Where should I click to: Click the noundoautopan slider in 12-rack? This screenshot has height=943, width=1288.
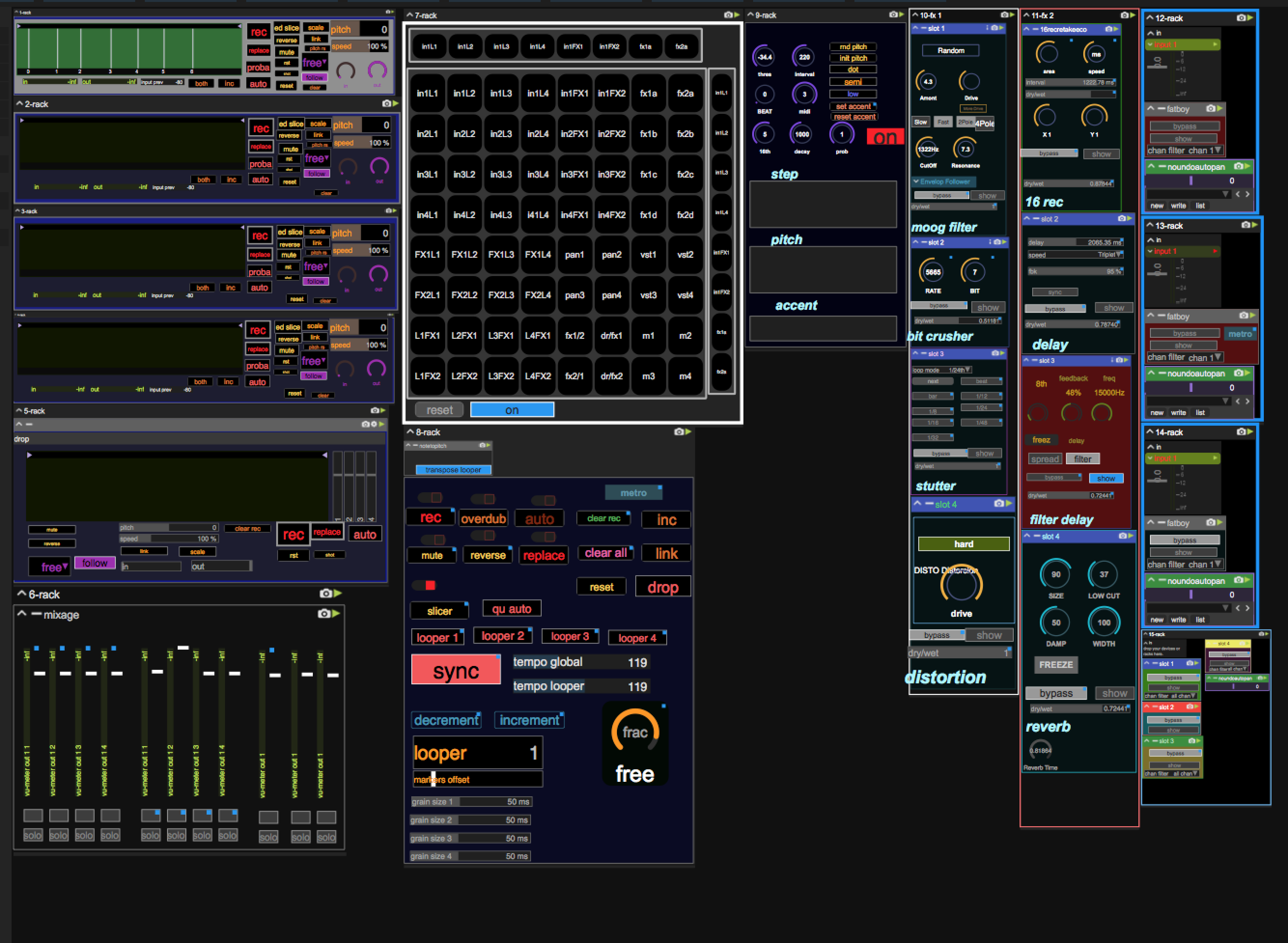(1191, 180)
